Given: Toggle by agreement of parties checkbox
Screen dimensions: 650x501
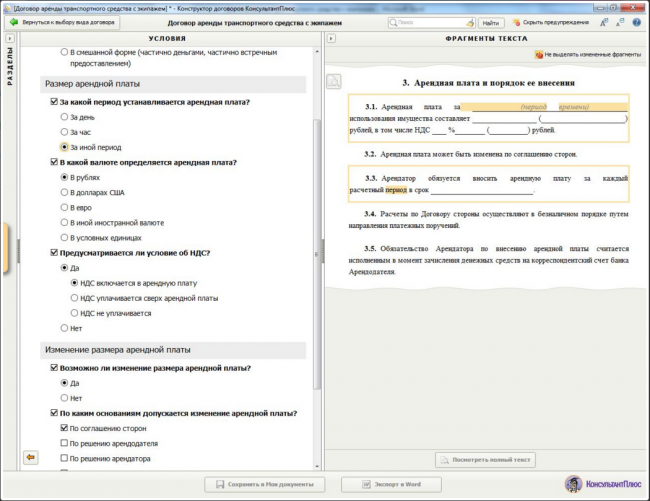Looking at the screenshot, I should (64, 428).
